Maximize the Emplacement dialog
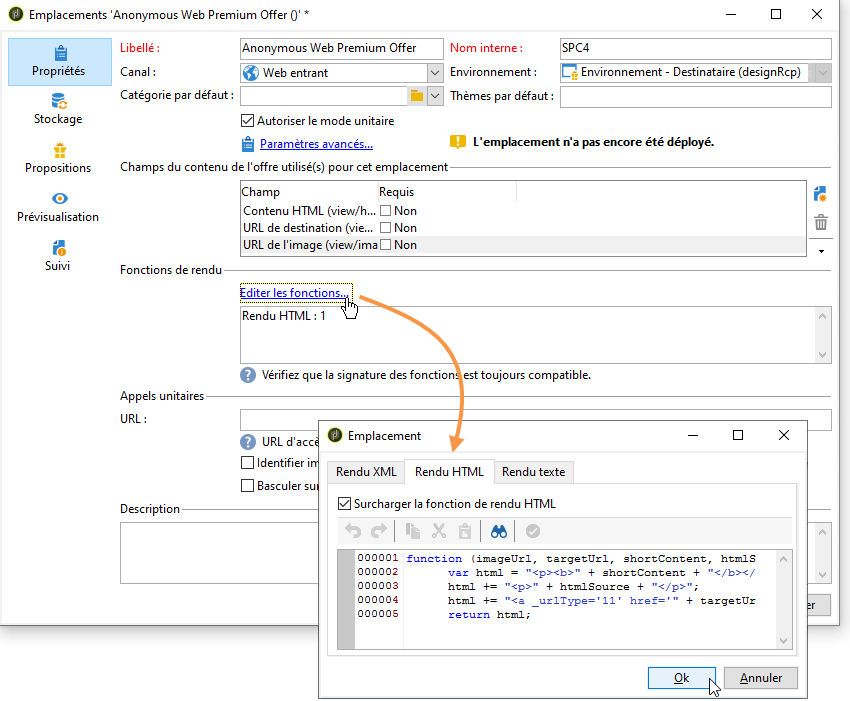 tap(738, 435)
